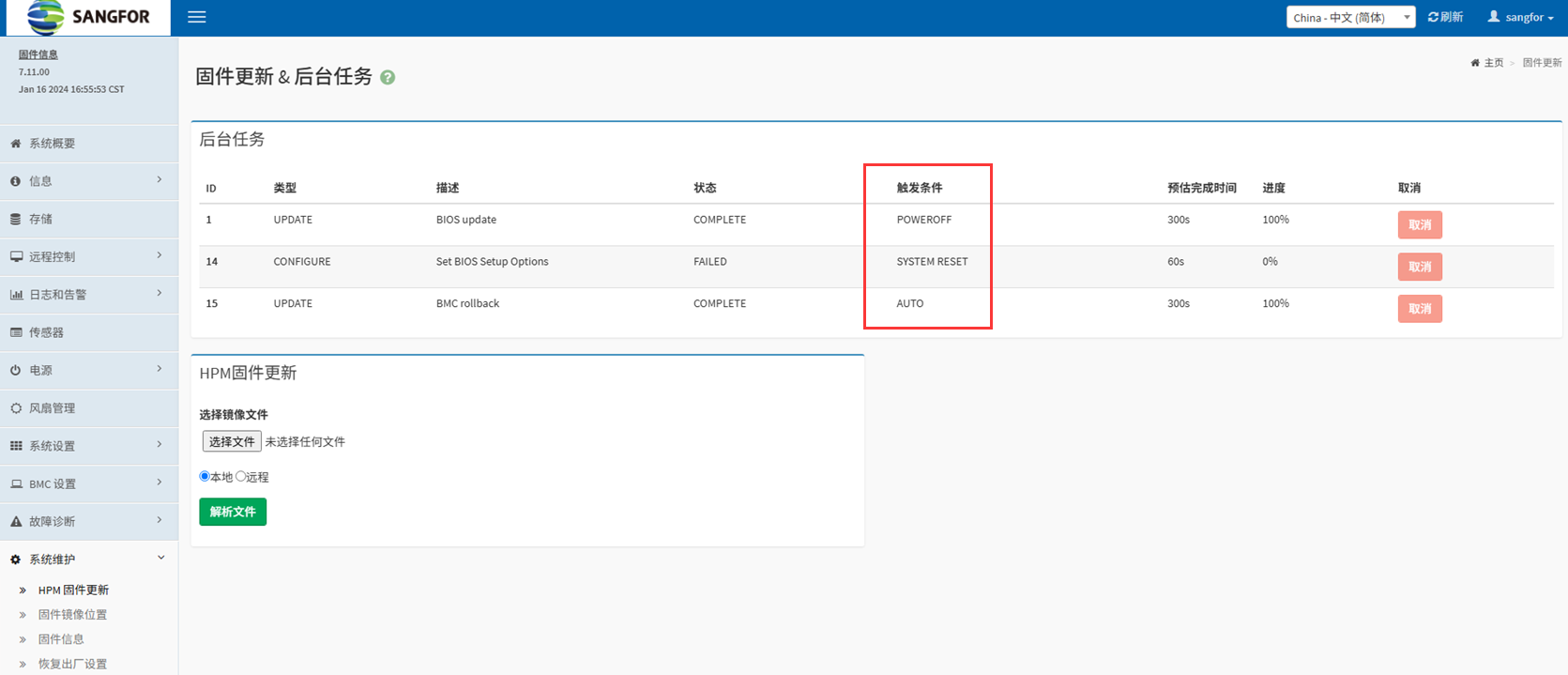Screen dimensions: 1568x675
Task: Open the China language selection dropdown
Action: click(1350, 17)
